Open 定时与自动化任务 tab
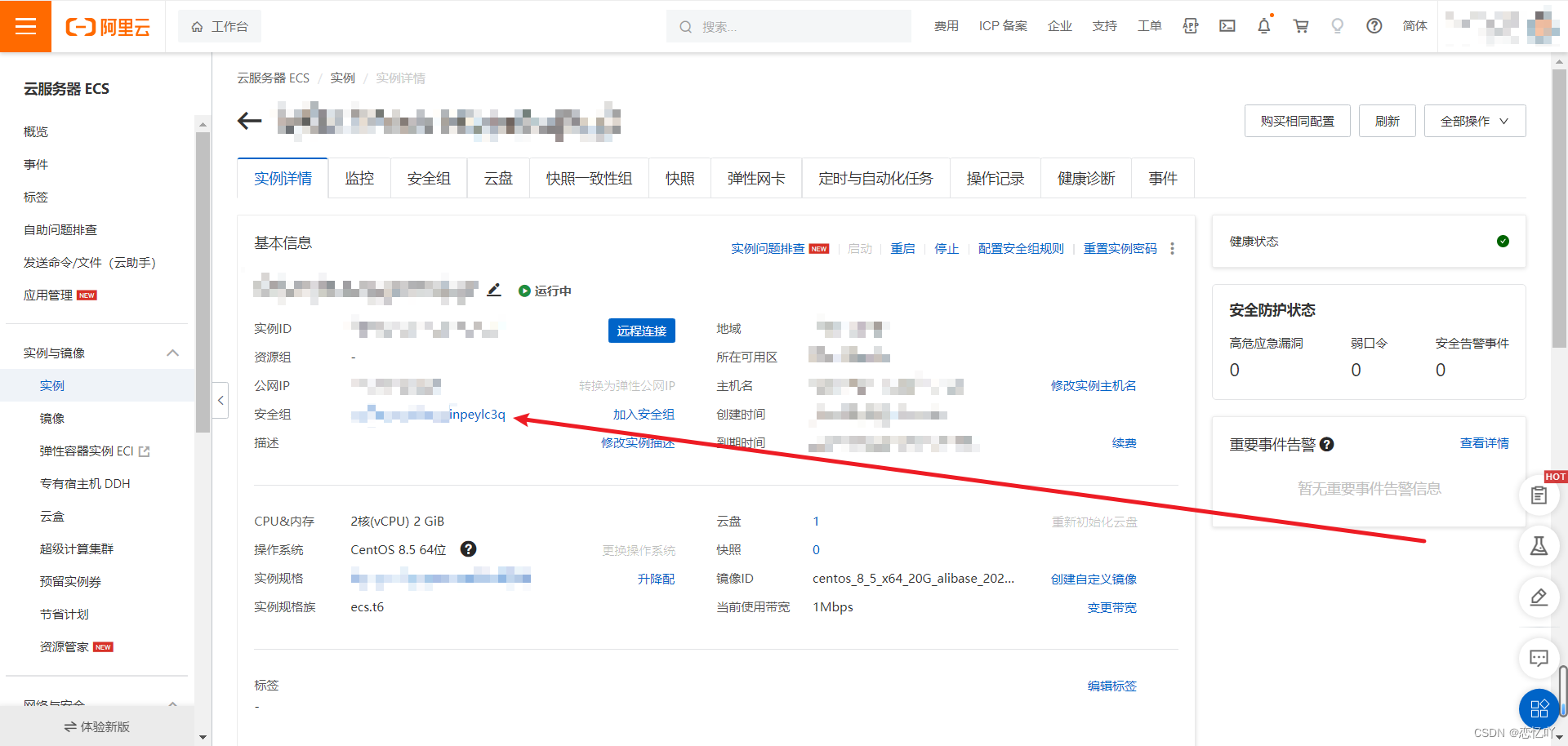 coord(875,178)
